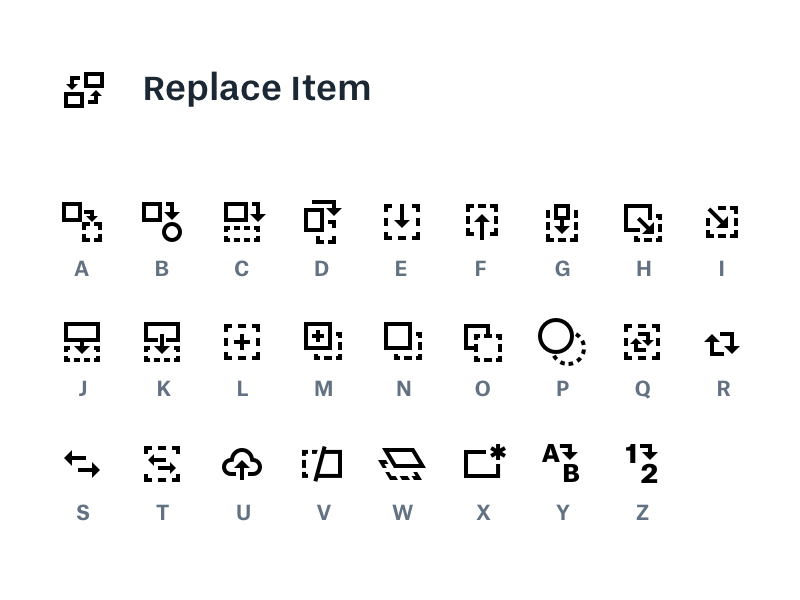Click the letter label M

coord(323,389)
